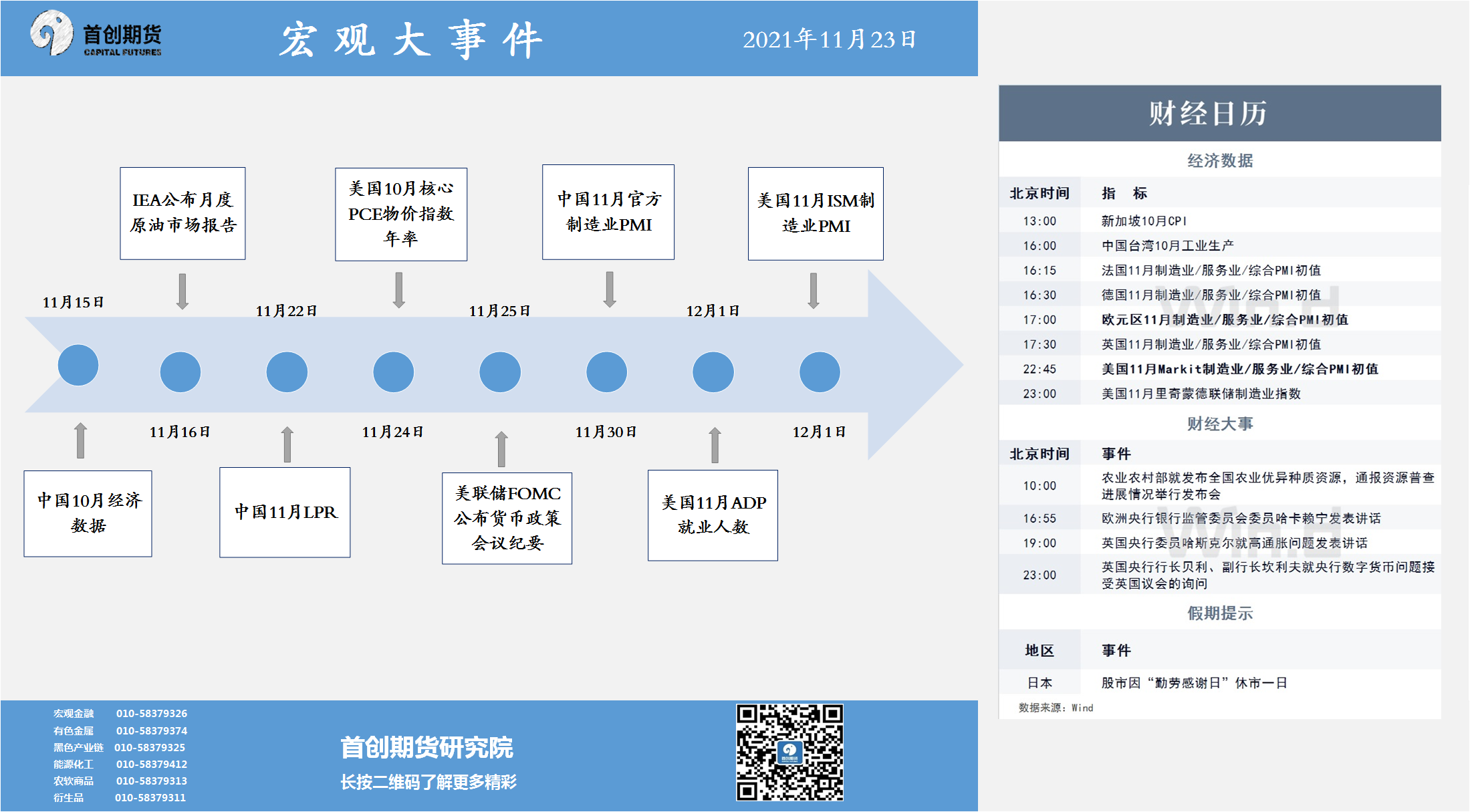Click the down arrow under 中国11月官方制造业PMI box
This screenshot has width=1470, height=812.
(610, 289)
